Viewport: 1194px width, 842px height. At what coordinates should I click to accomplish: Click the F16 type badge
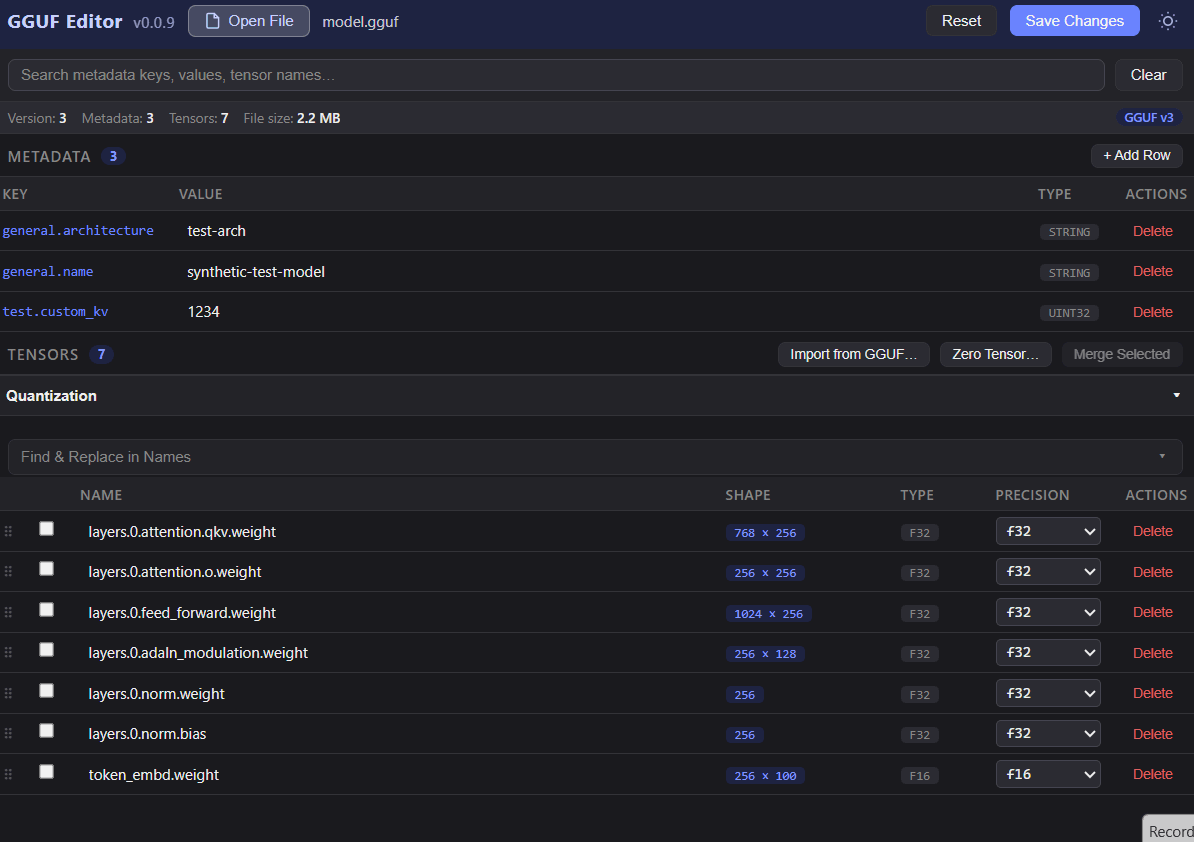coord(919,776)
